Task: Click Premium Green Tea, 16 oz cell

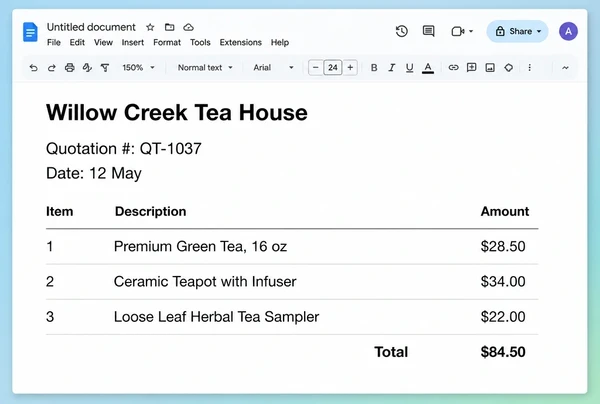Action: coord(201,246)
